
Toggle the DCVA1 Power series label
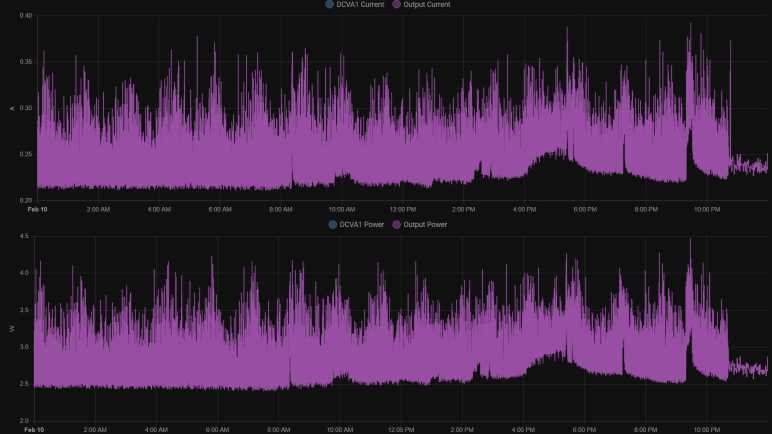pyautogui.click(x=362, y=225)
